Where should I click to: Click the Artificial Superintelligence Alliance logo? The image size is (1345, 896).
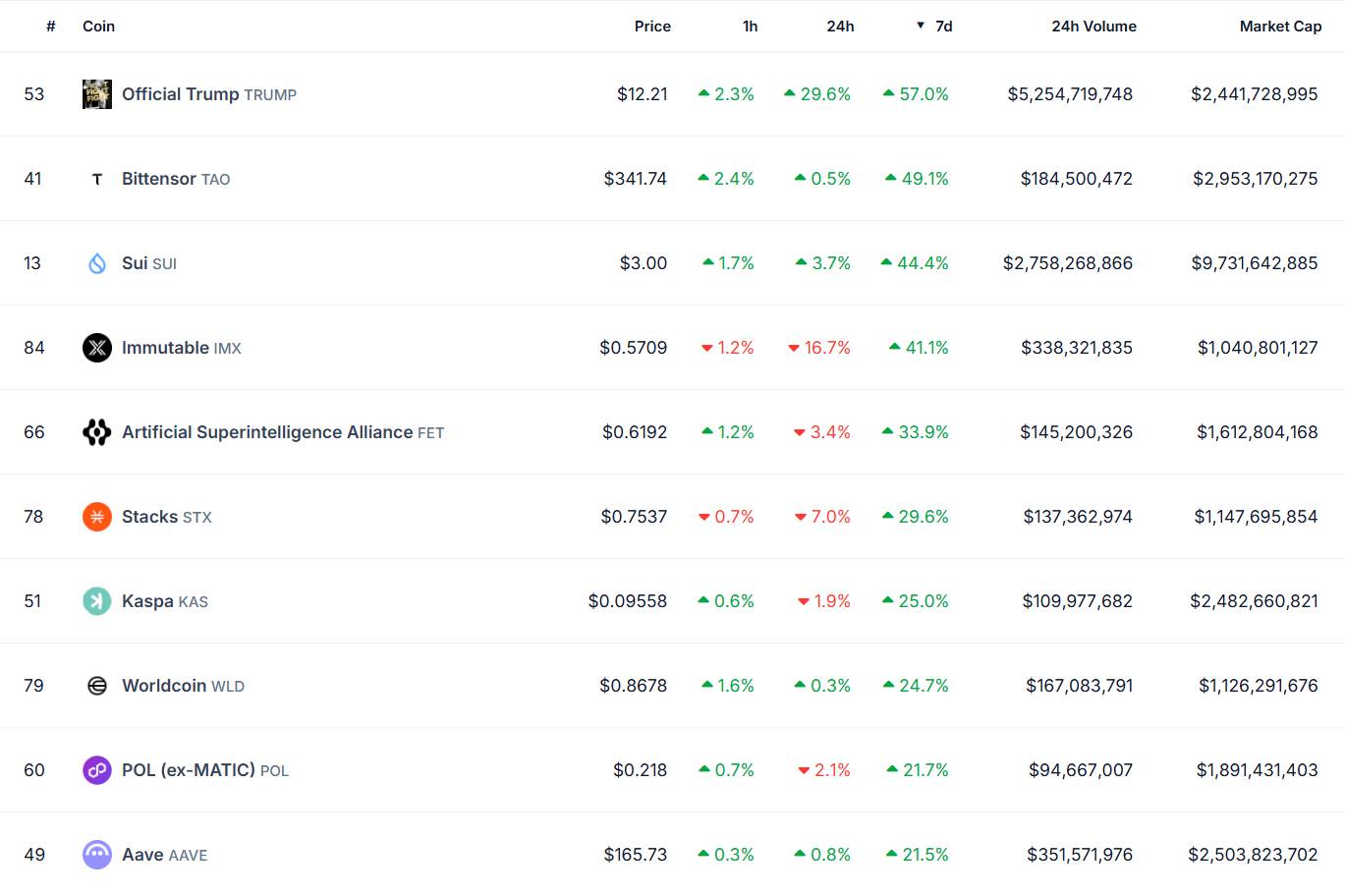(x=97, y=432)
